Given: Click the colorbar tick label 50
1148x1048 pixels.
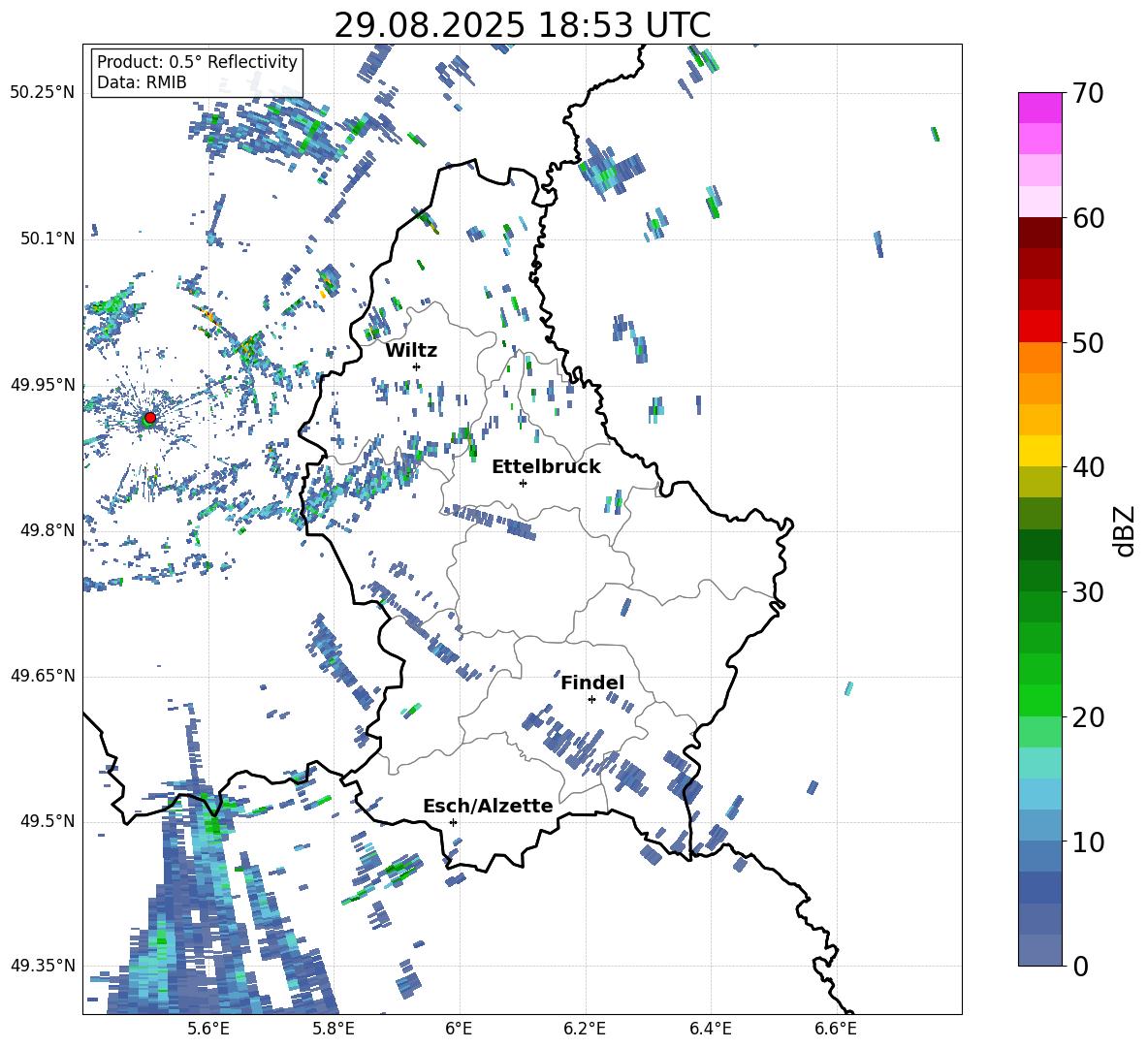Looking at the screenshot, I should [x=1088, y=343].
